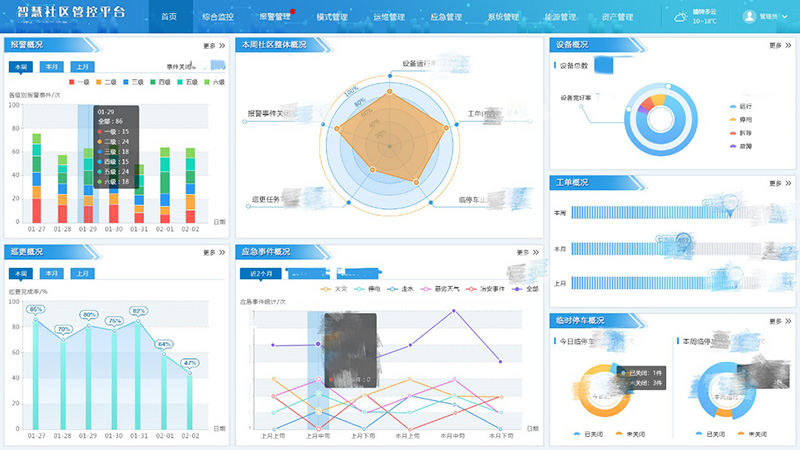This screenshot has width=800, height=450.
Task: Expand 更多 in 巡更概况 panel
Action: pyautogui.click(x=214, y=253)
